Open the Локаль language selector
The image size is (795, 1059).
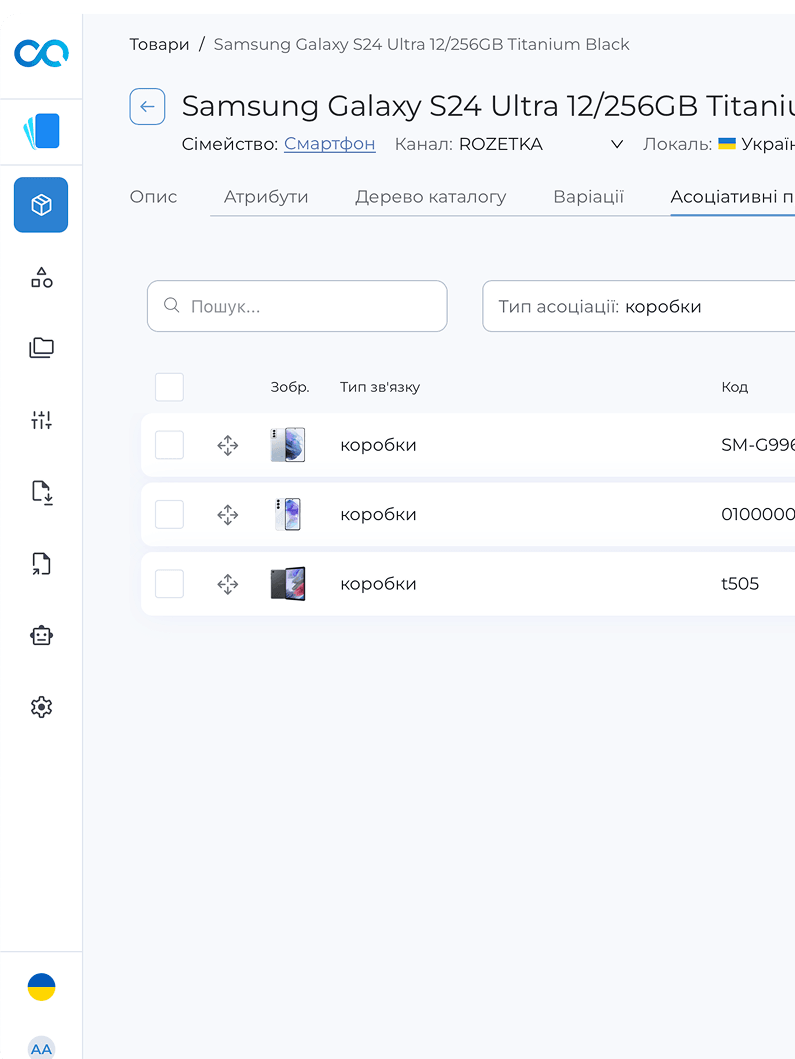click(719, 144)
